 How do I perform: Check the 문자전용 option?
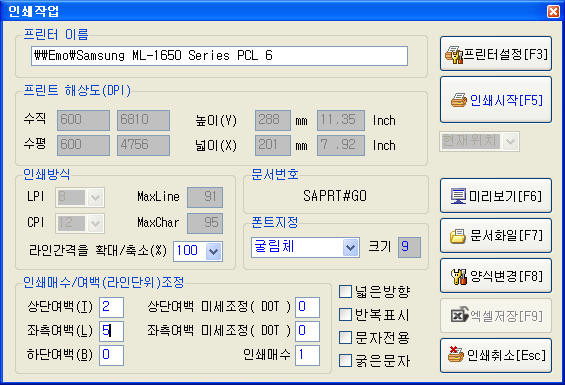point(345,338)
